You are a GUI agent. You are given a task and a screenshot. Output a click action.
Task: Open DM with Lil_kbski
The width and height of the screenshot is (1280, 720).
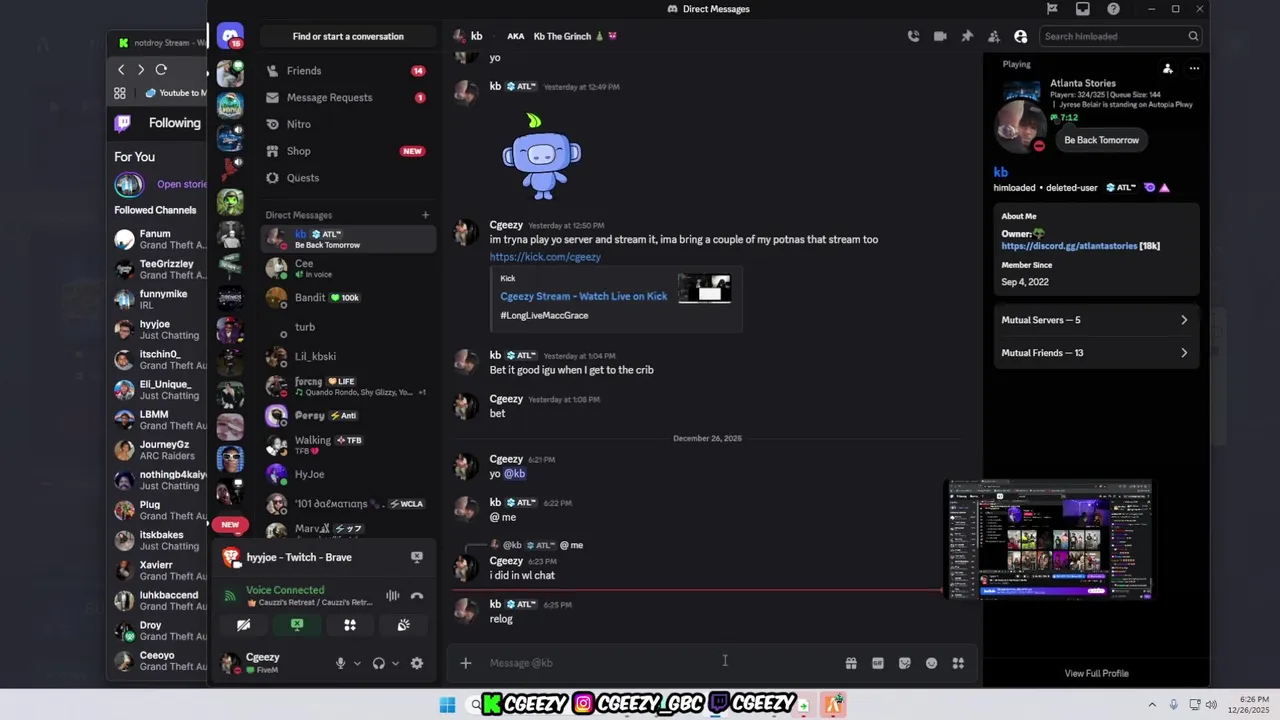click(x=347, y=356)
